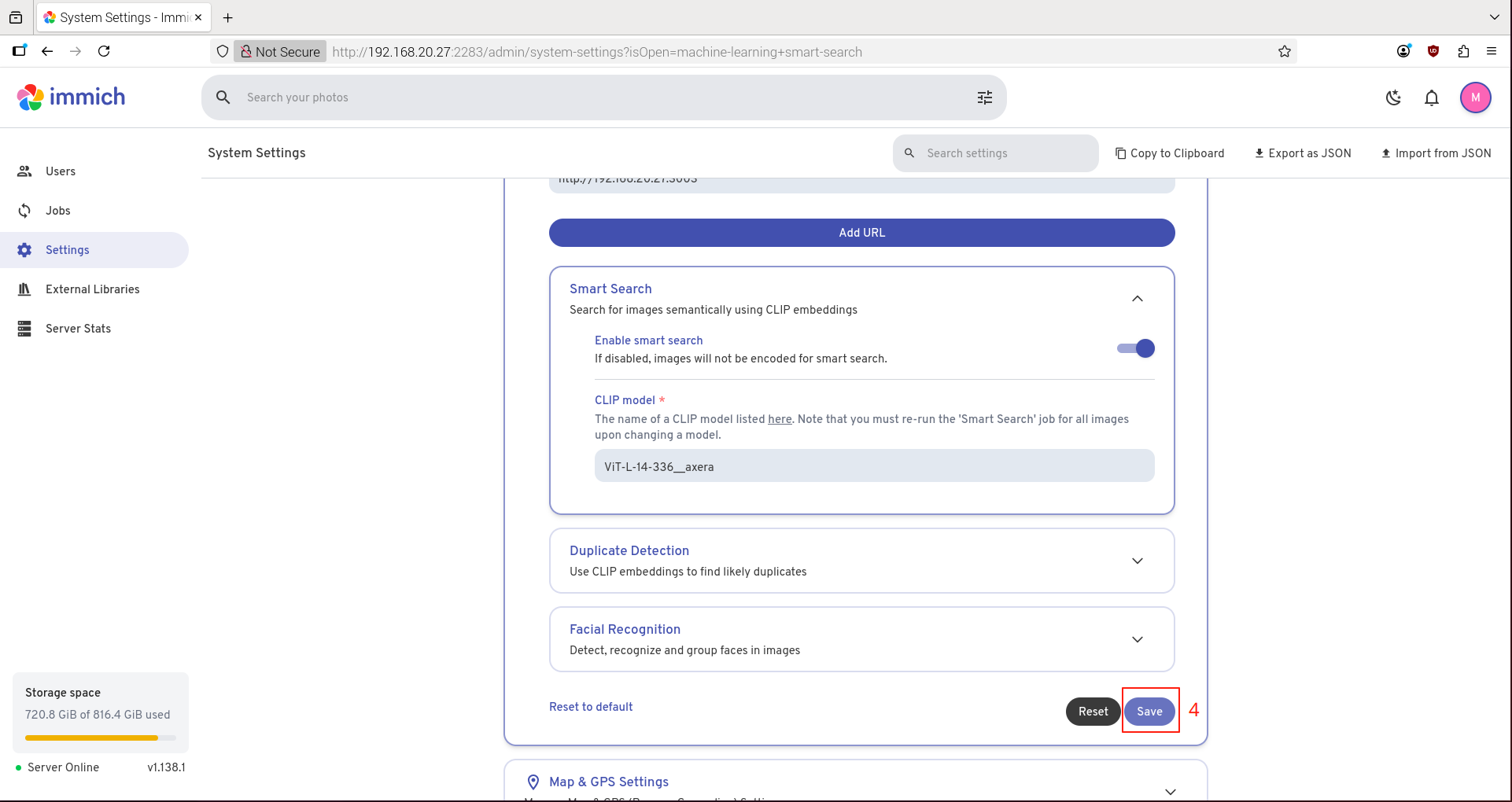Open Jobs in sidebar

[58, 211]
